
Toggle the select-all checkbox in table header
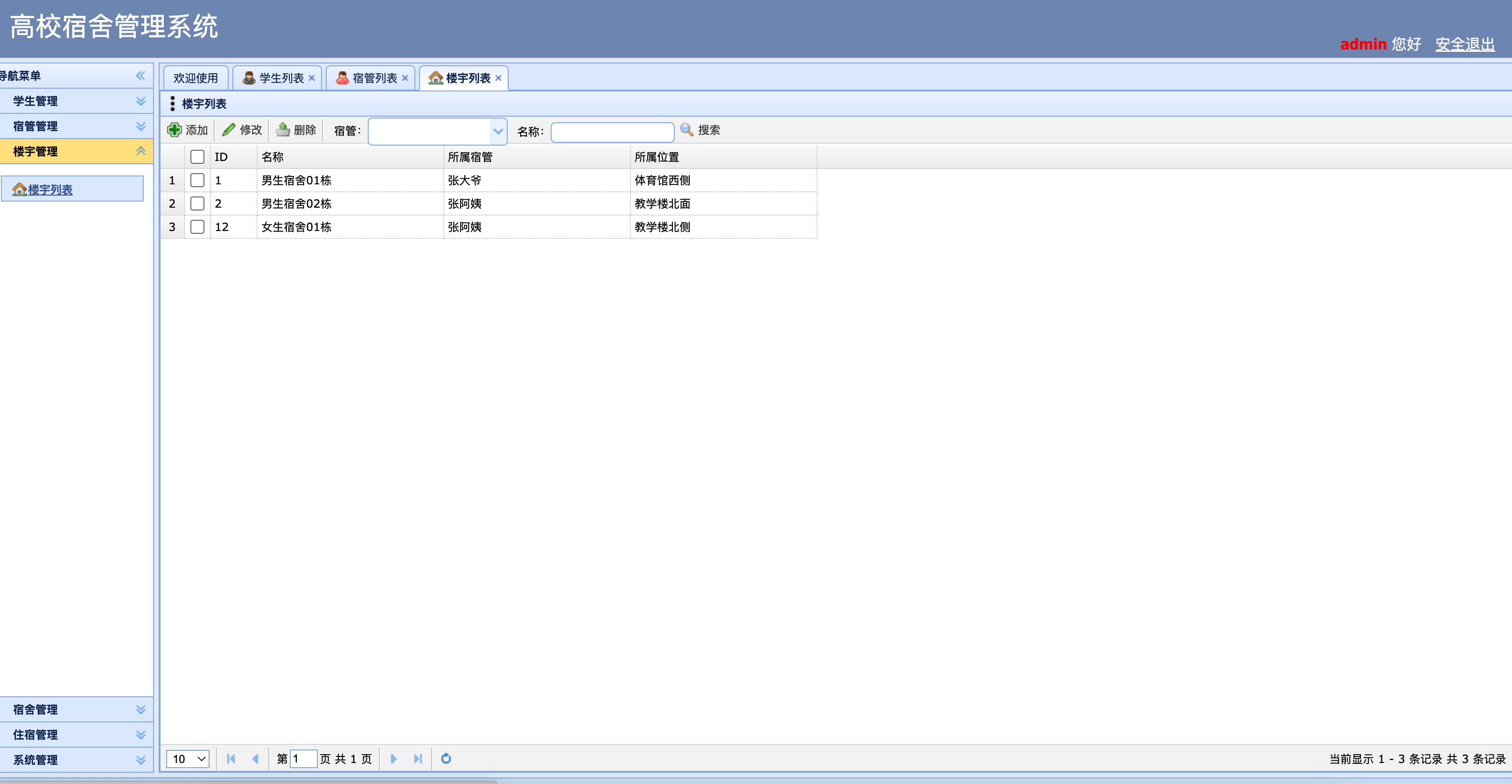[x=197, y=157]
